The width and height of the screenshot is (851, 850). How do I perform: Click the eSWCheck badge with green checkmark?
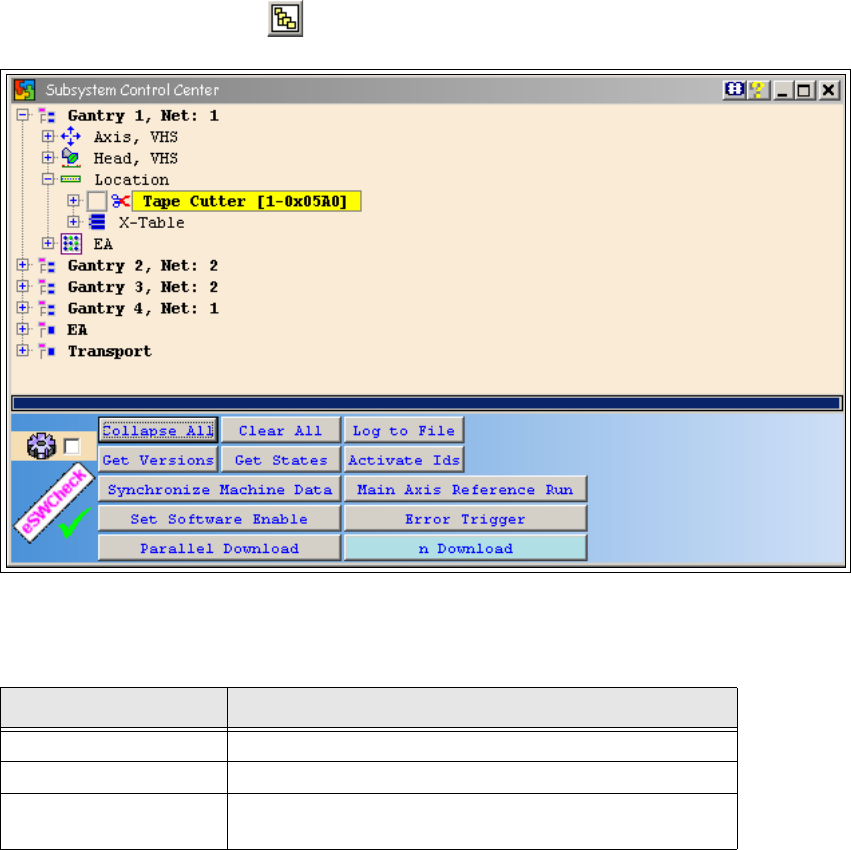pyautogui.click(x=54, y=502)
